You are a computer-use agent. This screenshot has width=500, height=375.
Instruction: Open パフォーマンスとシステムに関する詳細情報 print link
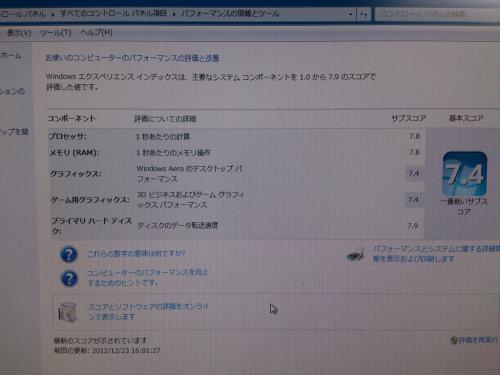pyautogui.click(x=436, y=254)
